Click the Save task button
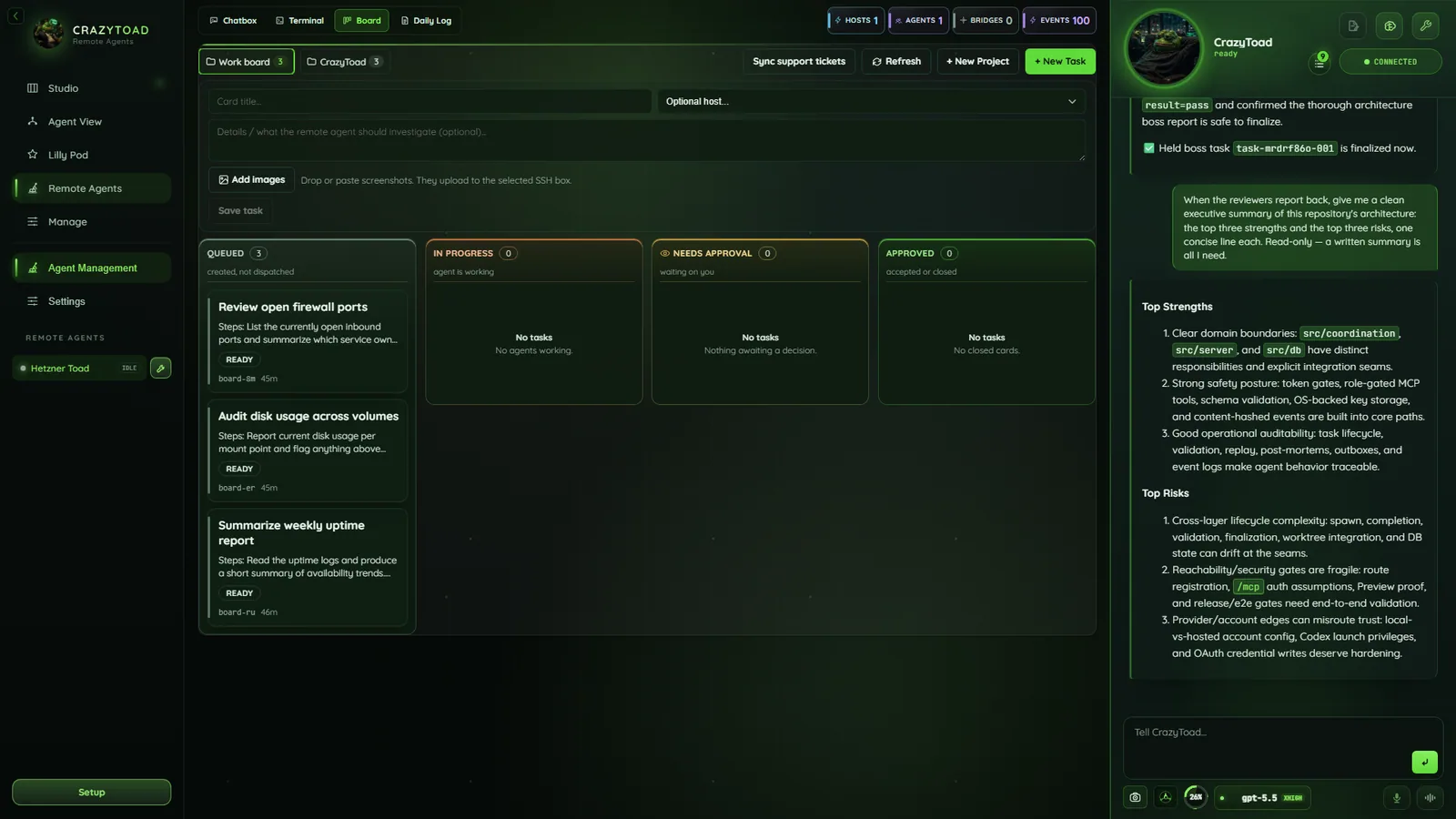 [x=240, y=210]
